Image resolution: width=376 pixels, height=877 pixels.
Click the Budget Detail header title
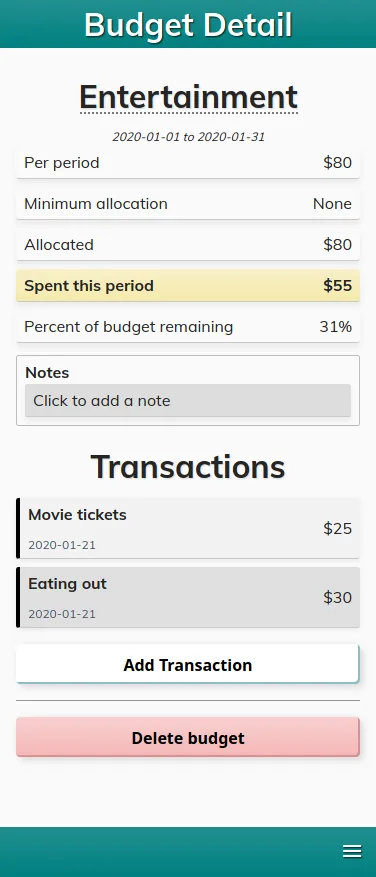point(188,25)
